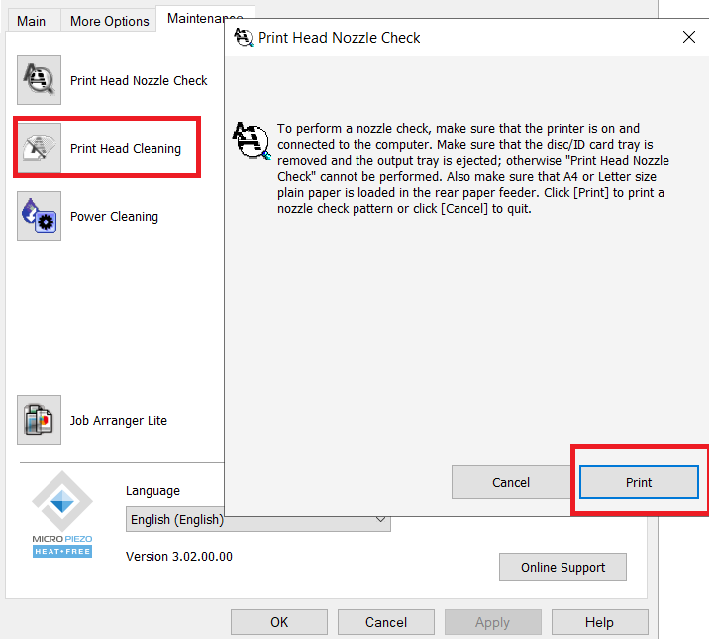The width and height of the screenshot is (710, 639).
Task: Open the More Options tab
Action: tap(109, 21)
